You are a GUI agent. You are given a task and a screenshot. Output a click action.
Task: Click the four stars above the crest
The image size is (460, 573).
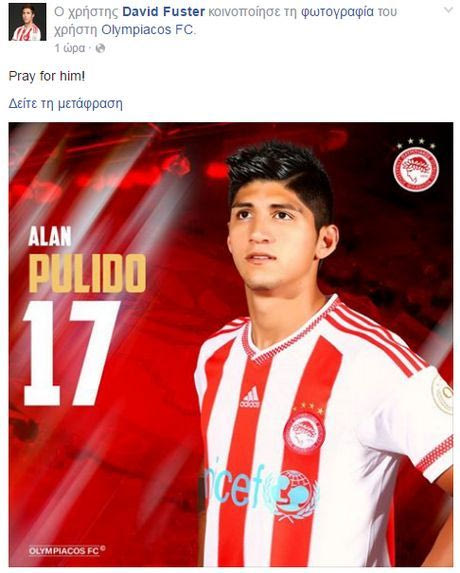(416, 143)
